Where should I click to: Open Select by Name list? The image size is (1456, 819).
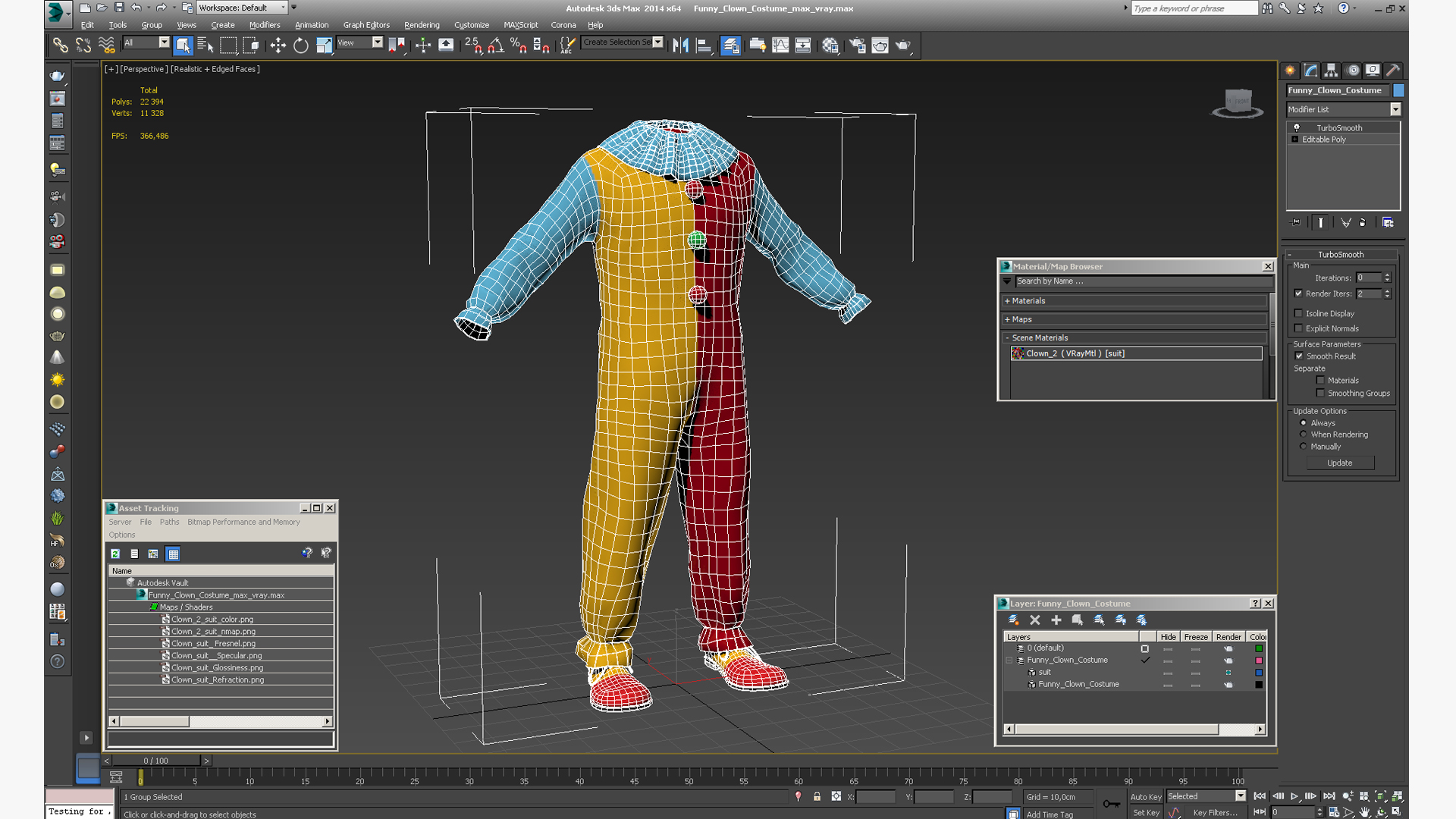click(205, 45)
